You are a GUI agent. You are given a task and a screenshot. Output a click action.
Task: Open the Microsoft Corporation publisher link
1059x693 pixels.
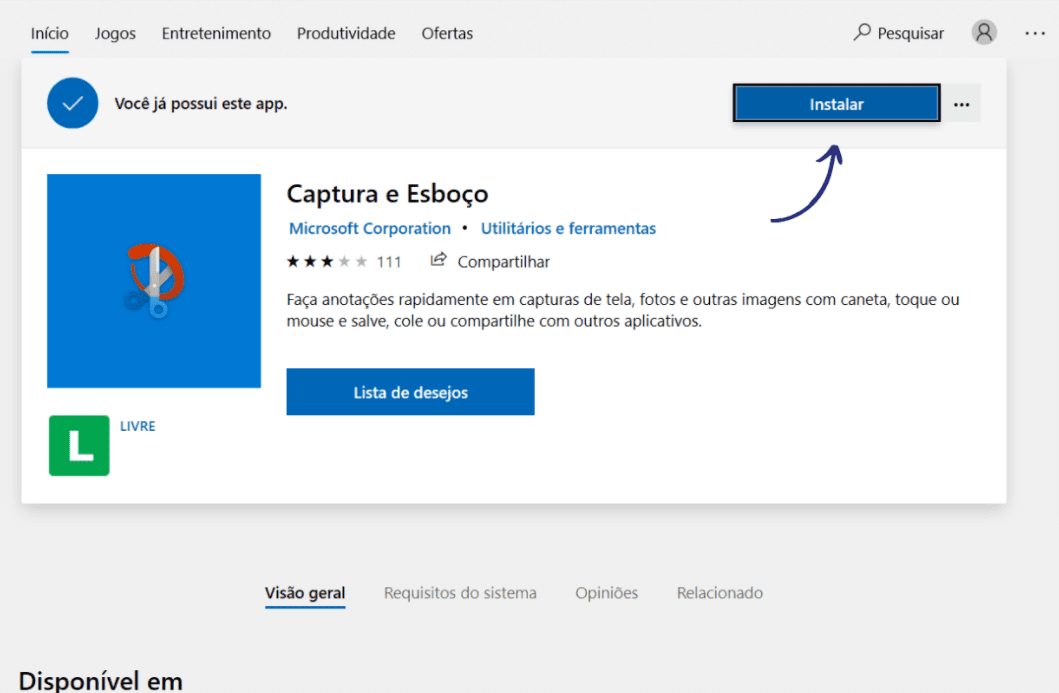(x=369, y=228)
